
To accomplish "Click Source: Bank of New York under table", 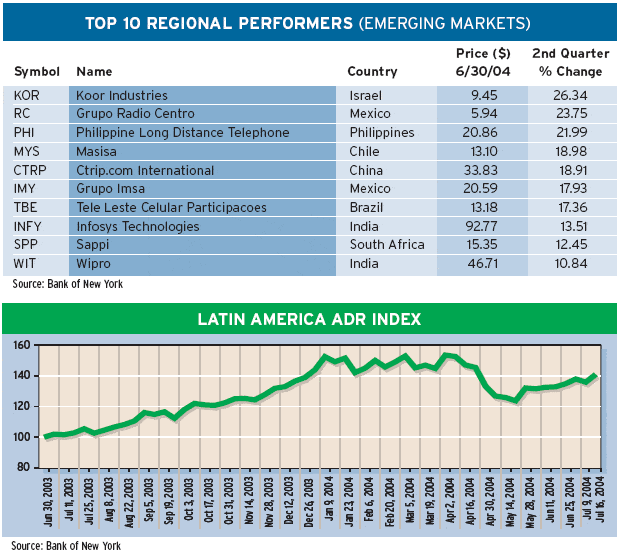I will point(68,284).
